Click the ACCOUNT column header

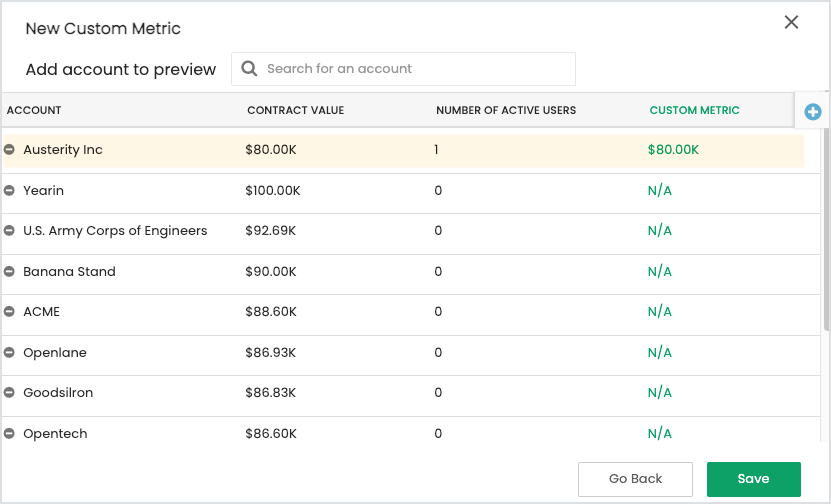click(x=34, y=110)
